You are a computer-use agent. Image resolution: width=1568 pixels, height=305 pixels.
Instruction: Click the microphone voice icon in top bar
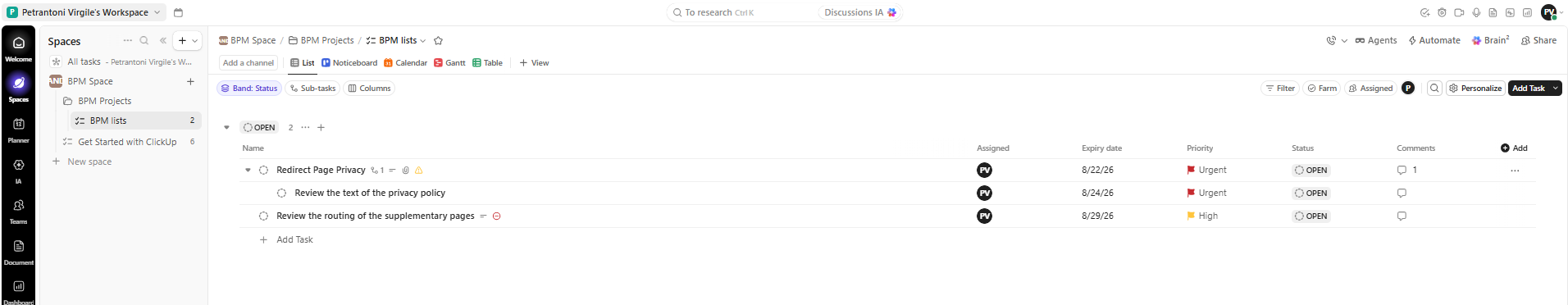tap(1476, 12)
